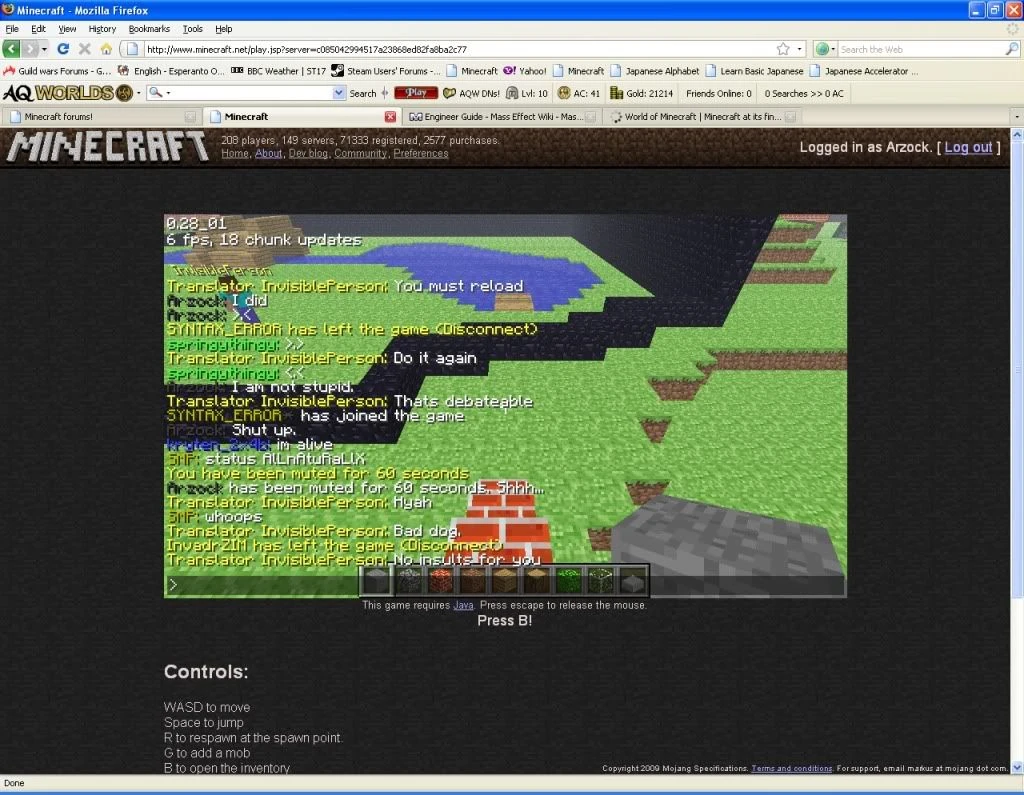Expand the AQ toolbar search box dropdown
This screenshot has width=1024, height=795.
click(338, 93)
